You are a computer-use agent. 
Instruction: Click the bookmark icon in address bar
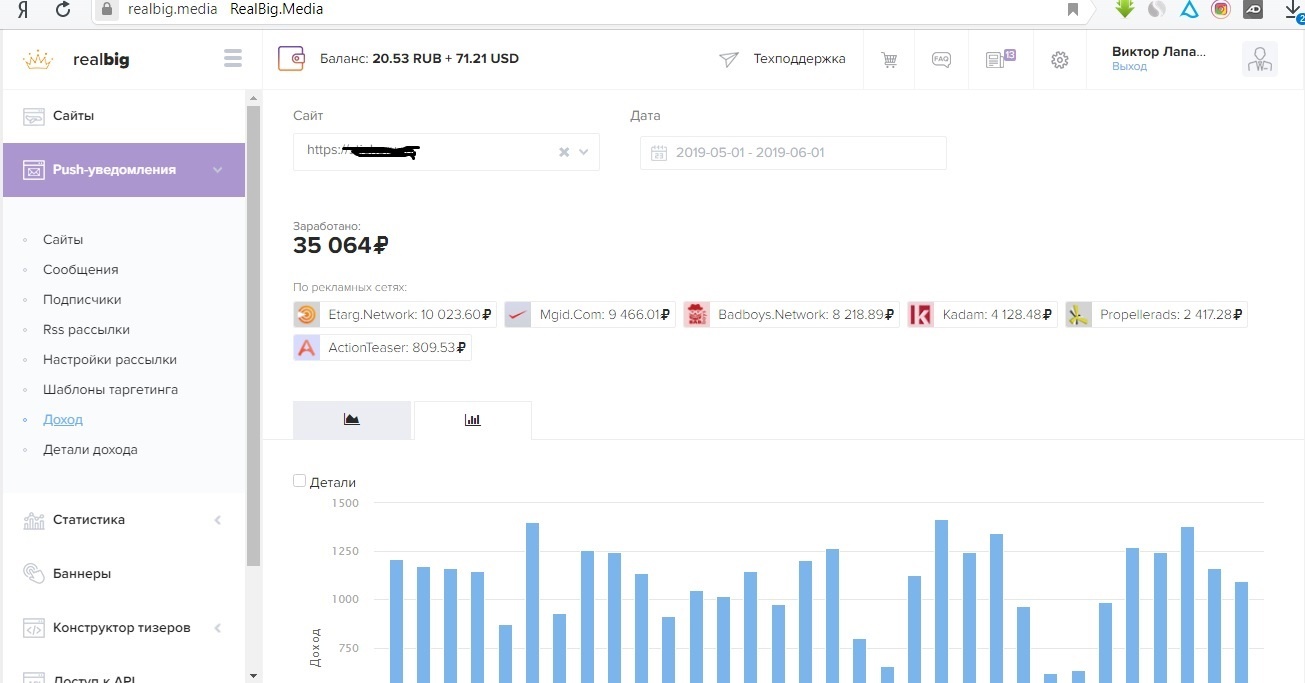(x=1073, y=10)
